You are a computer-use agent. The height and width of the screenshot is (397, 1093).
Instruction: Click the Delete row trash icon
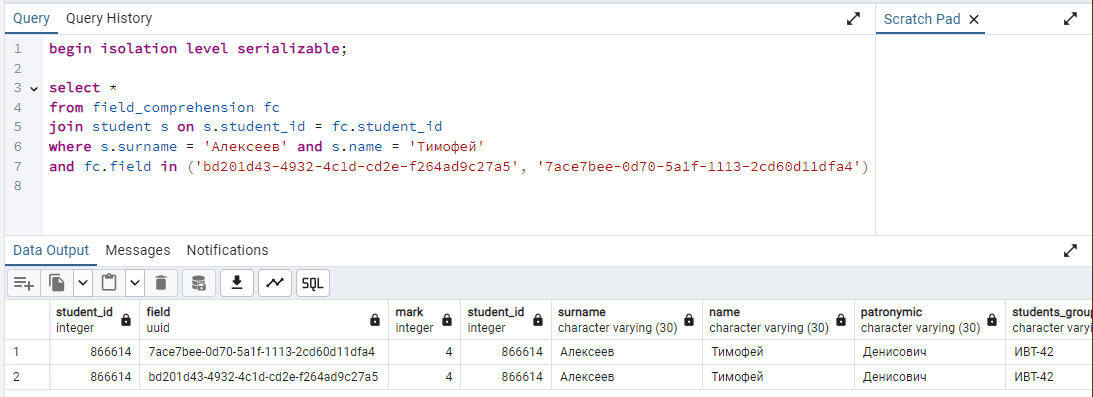[x=161, y=283]
